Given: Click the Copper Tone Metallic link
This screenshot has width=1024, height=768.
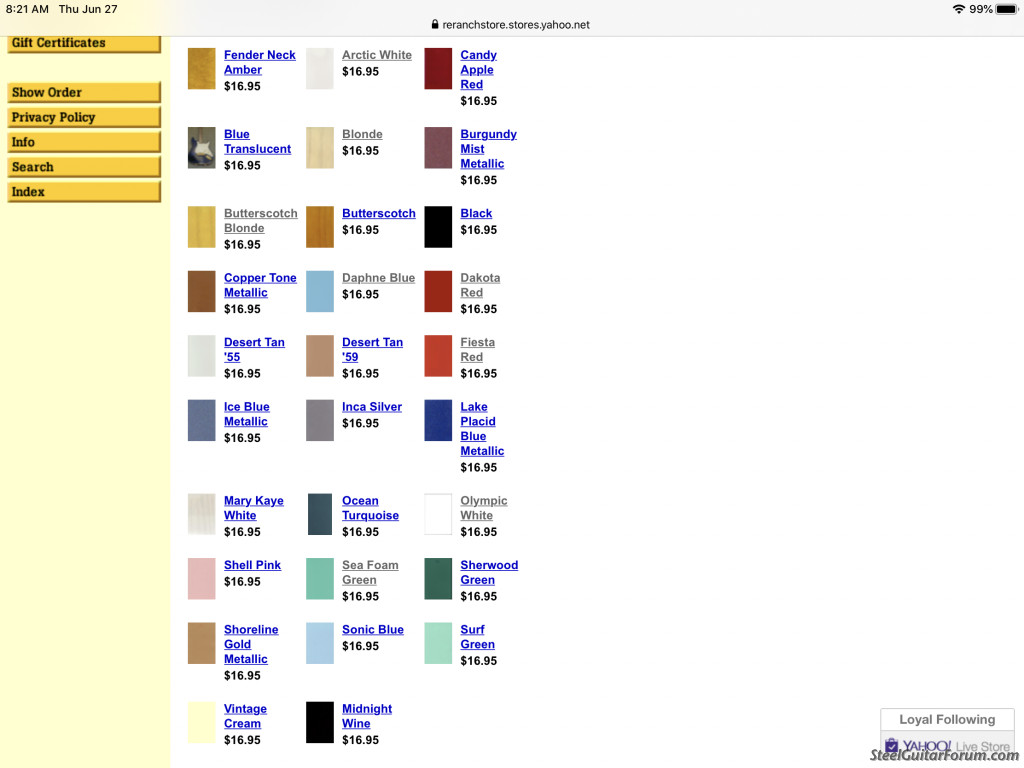Looking at the screenshot, I should point(260,285).
